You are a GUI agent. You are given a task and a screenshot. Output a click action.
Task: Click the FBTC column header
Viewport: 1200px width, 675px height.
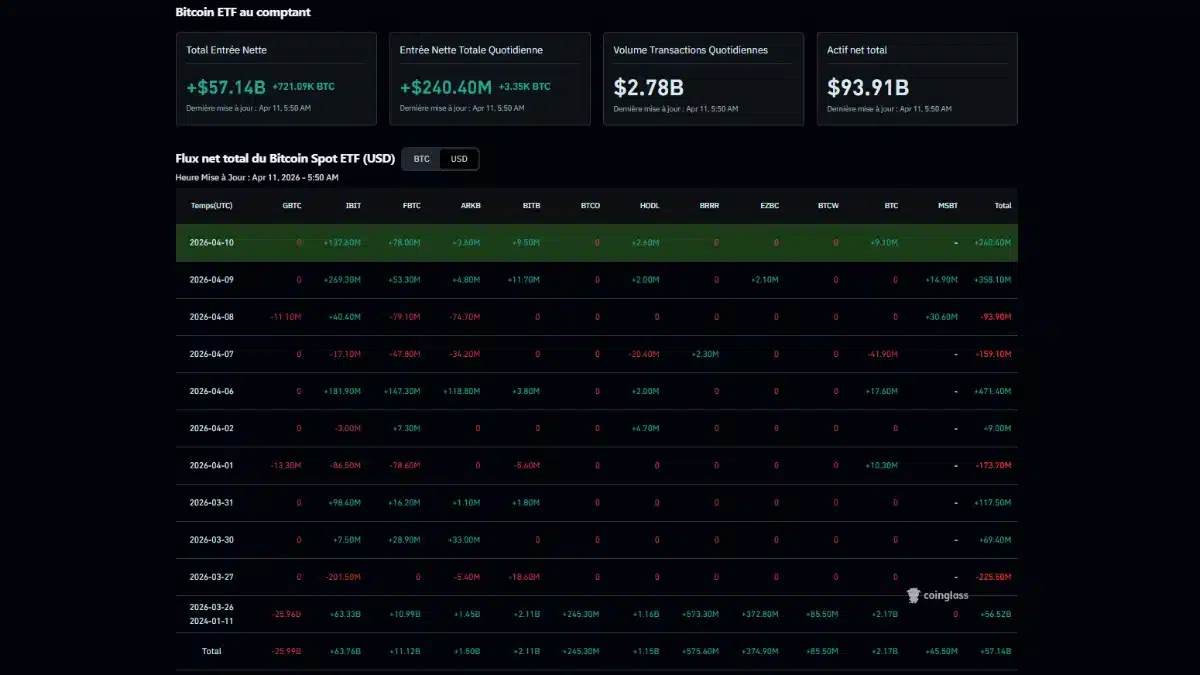tap(410, 205)
